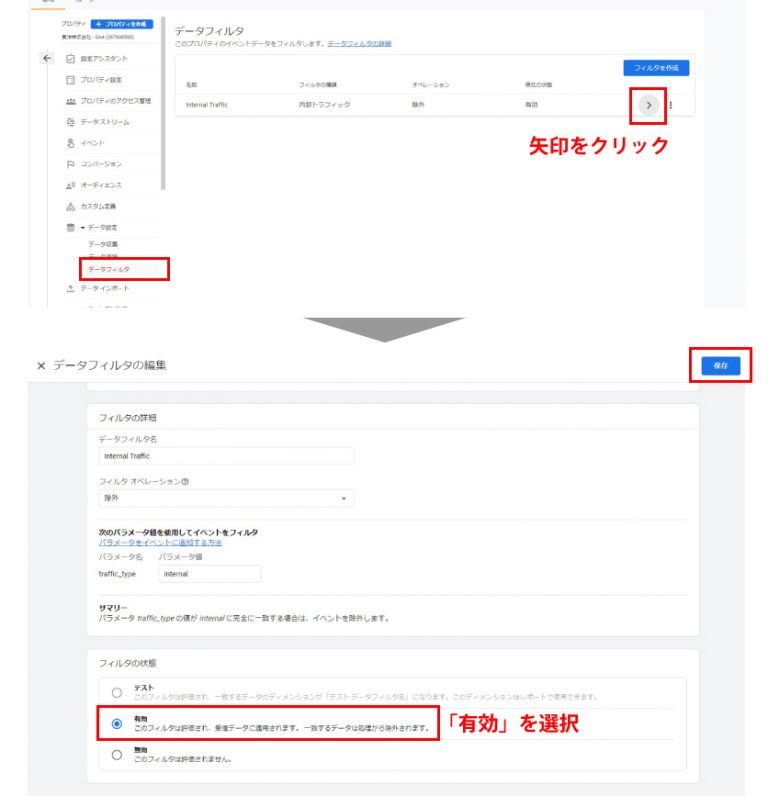Click the back arrow icon in sidebar
Screen dimensions: 768x796
[47, 58]
